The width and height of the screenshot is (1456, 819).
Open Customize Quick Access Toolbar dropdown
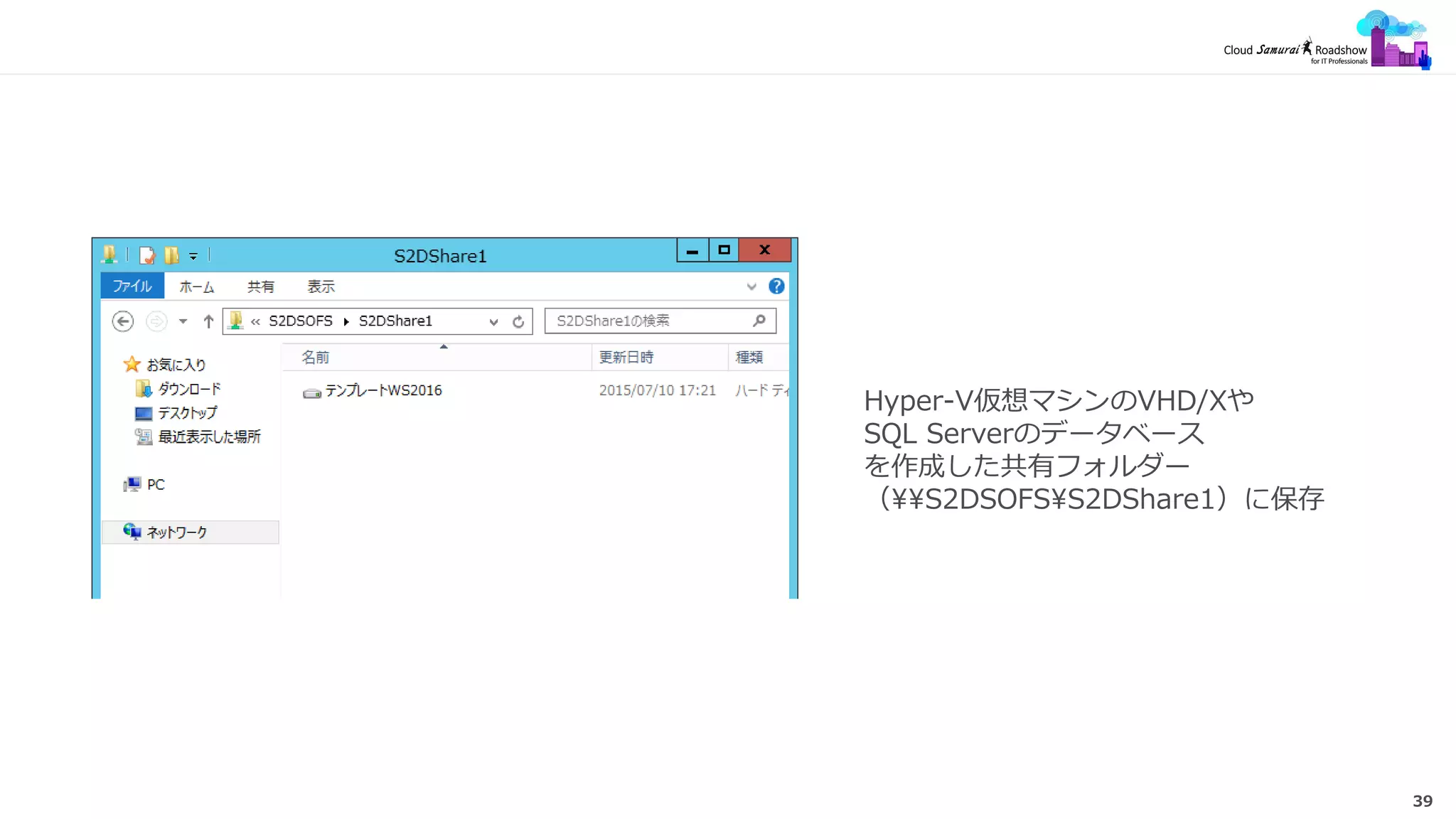(x=193, y=256)
